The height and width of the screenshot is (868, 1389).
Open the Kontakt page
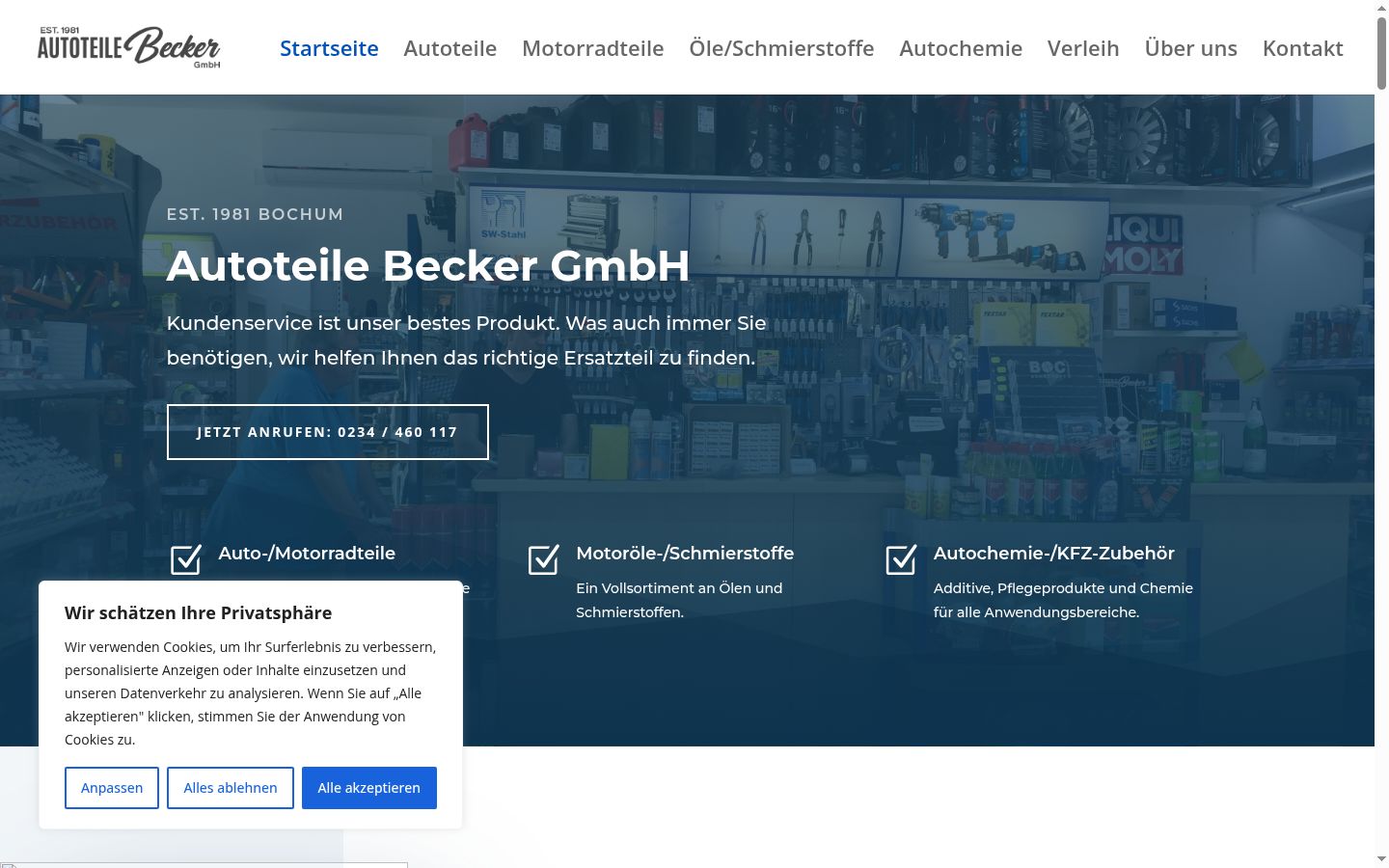pos(1303,48)
